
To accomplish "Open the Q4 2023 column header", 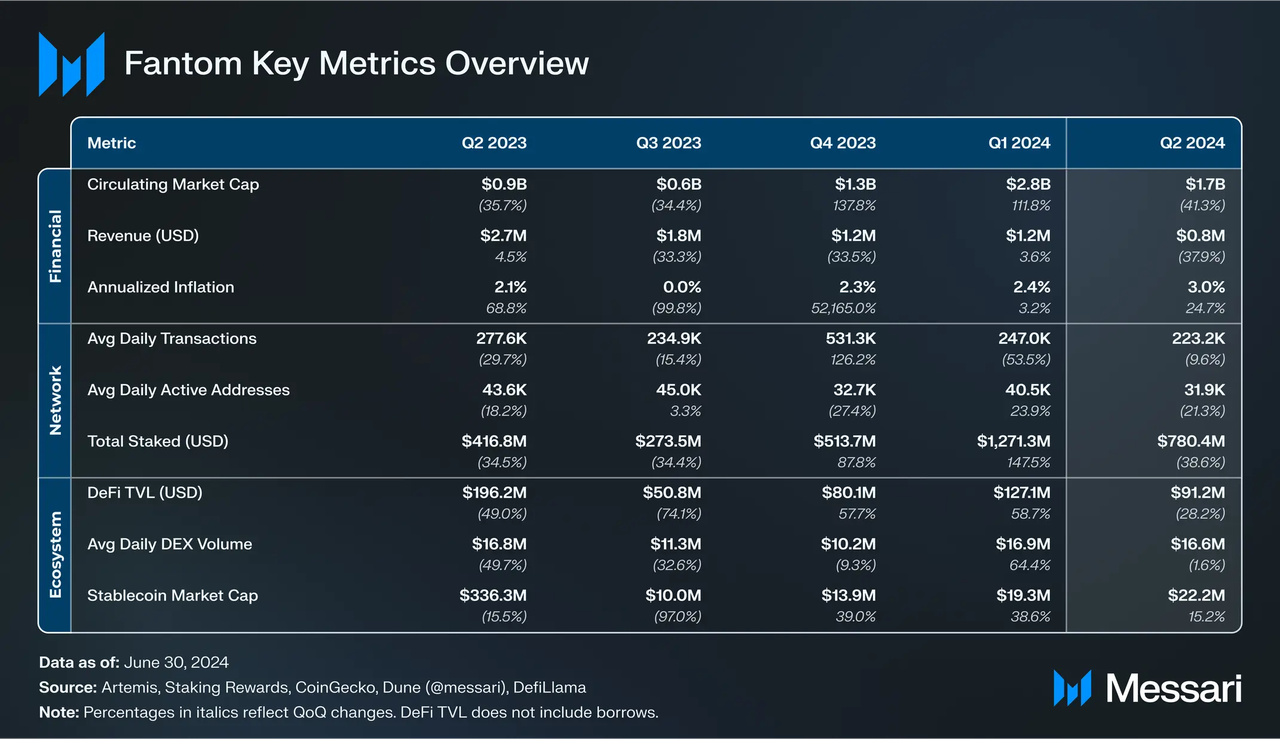I will click(x=842, y=143).
